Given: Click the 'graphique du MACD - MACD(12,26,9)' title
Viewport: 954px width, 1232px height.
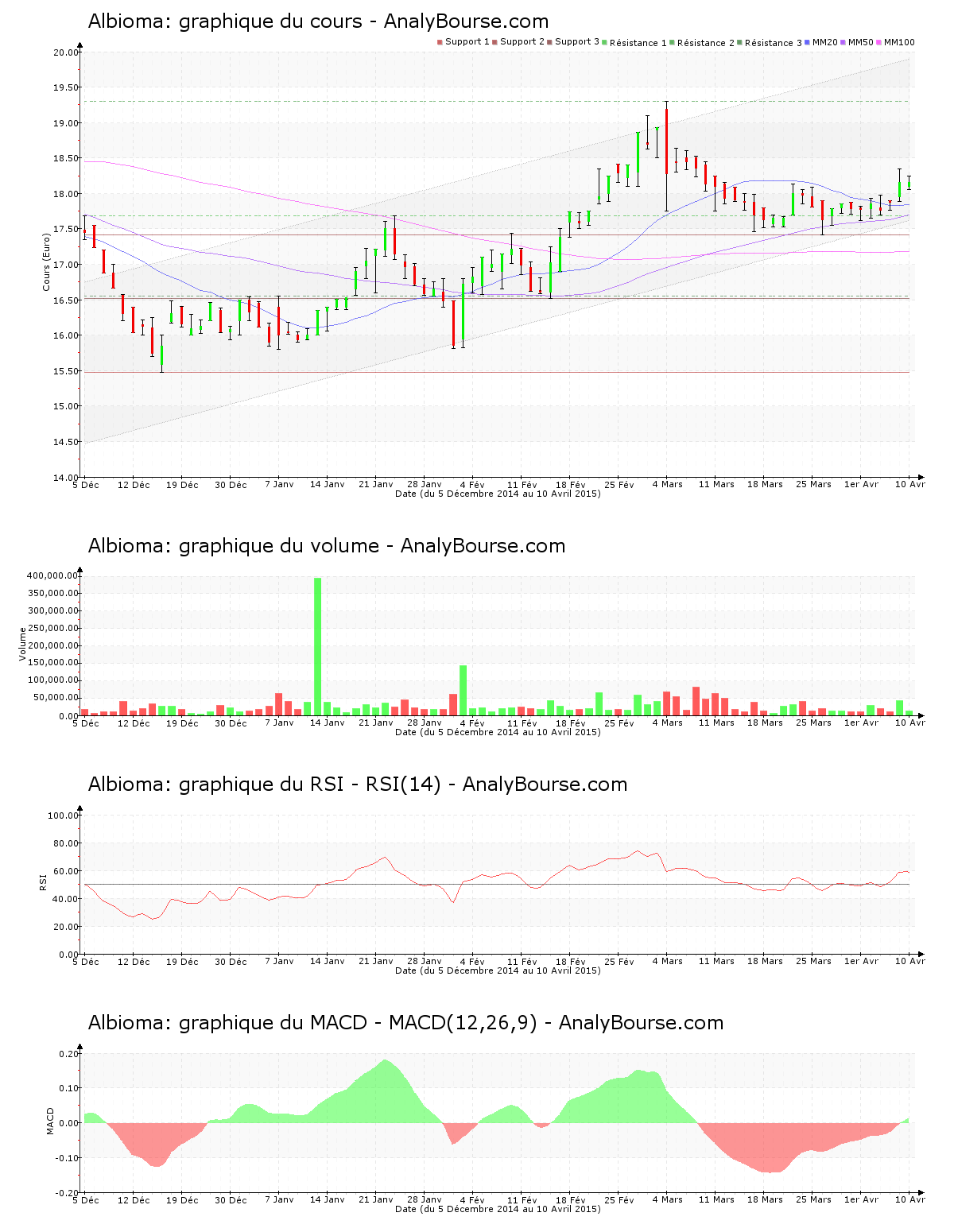Looking at the screenshot, I should (358, 1023).
